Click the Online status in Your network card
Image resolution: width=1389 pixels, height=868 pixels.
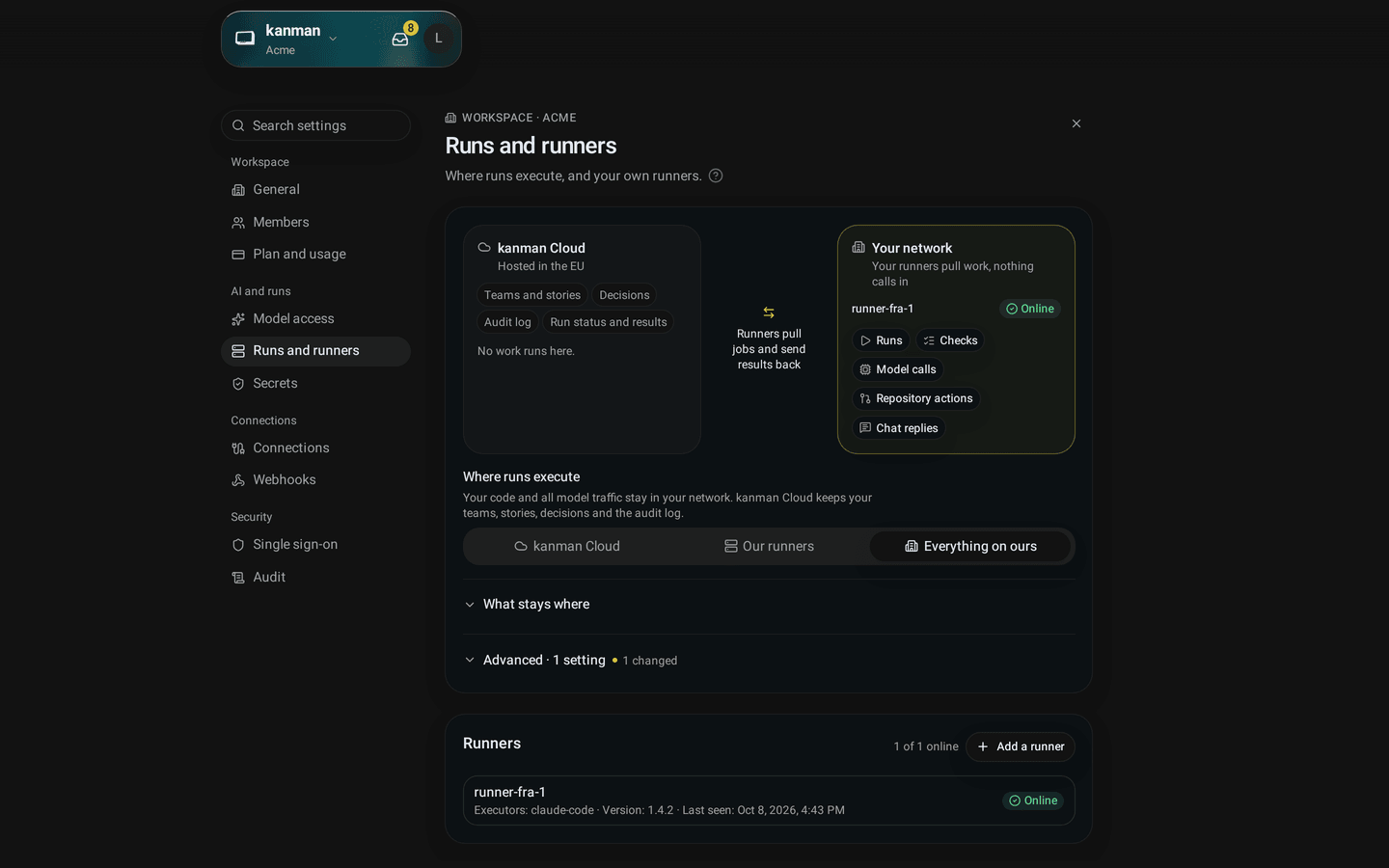coord(1030,309)
